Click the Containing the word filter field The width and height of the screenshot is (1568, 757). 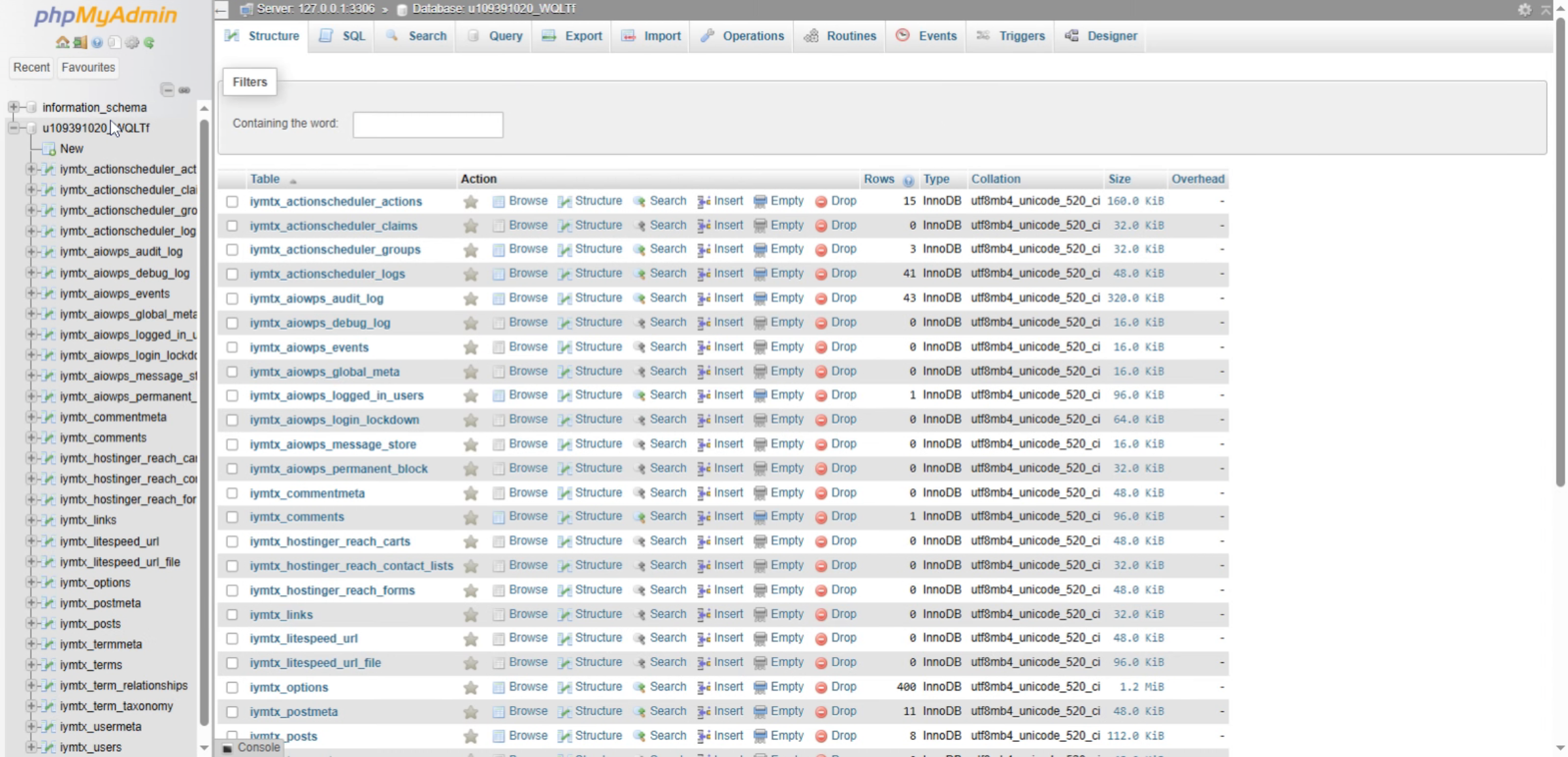[x=428, y=124]
